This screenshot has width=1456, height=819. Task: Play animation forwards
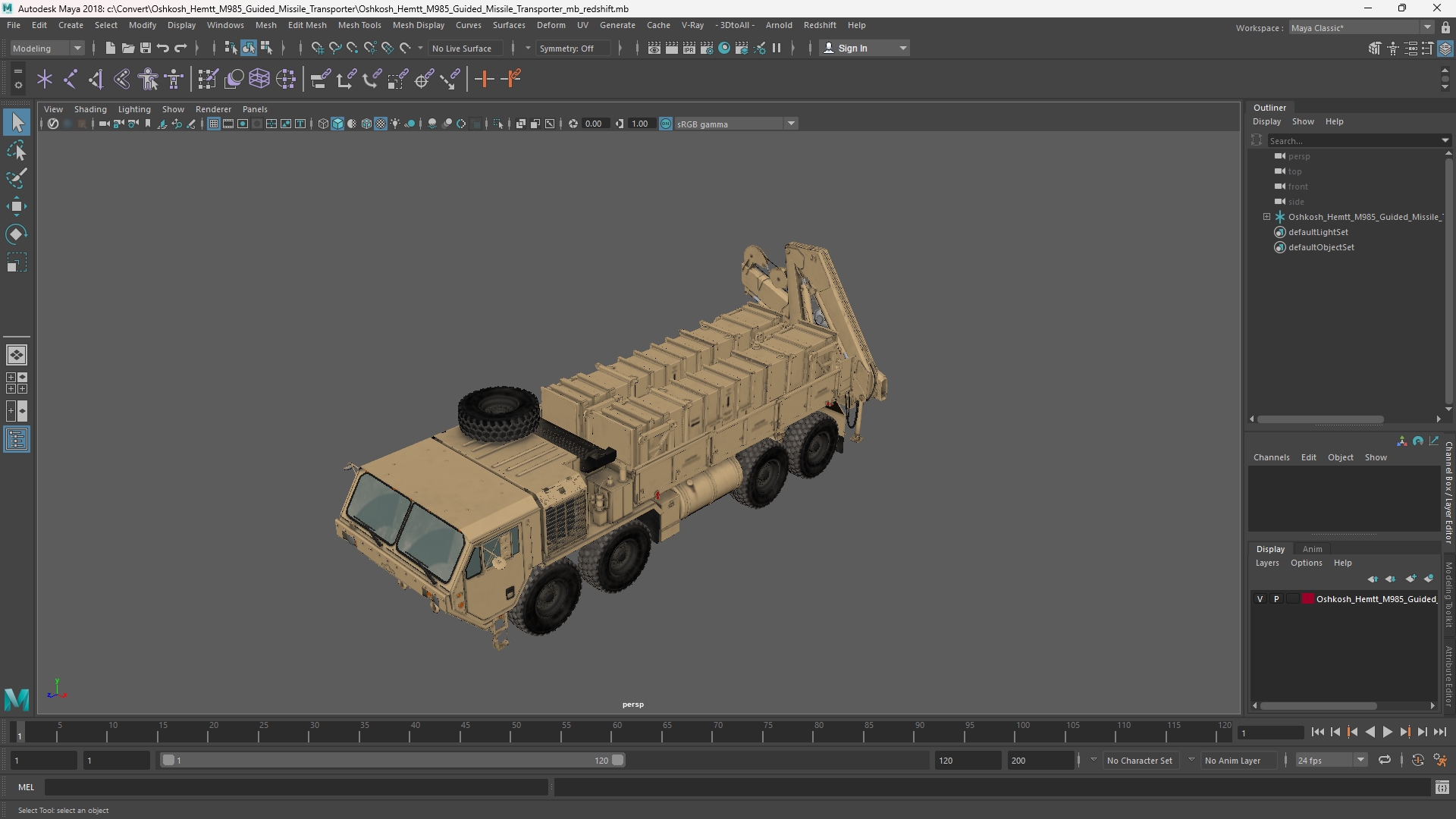[1387, 732]
